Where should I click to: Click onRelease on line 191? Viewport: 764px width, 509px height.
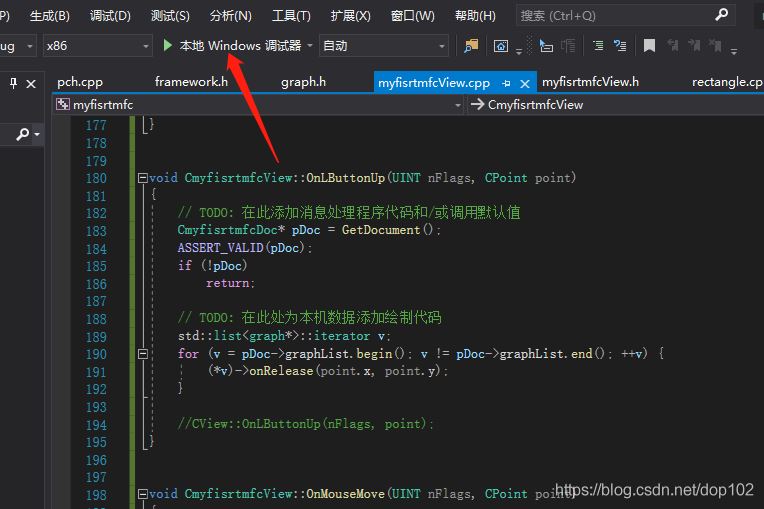(281, 371)
